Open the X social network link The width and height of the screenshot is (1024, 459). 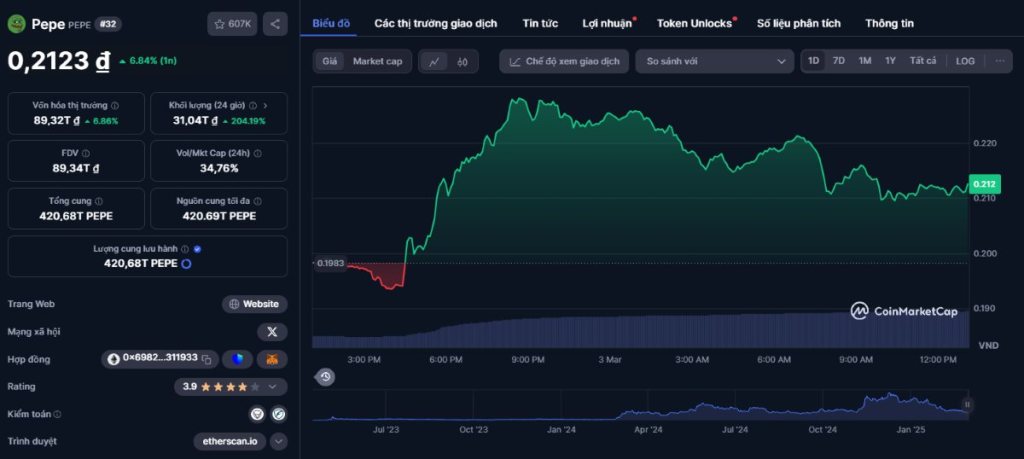point(272,332)
